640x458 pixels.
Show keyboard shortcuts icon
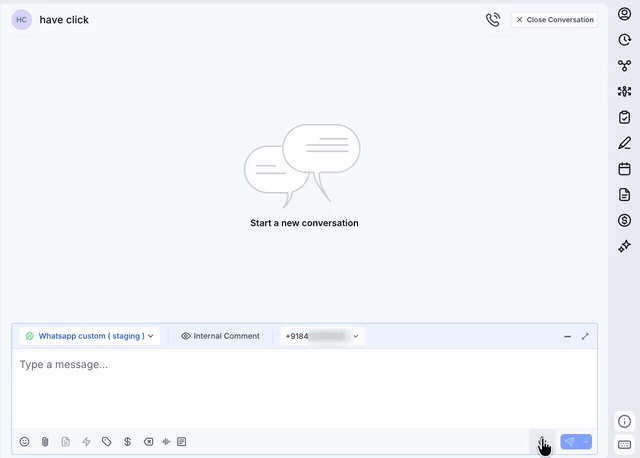pos(624,445)
